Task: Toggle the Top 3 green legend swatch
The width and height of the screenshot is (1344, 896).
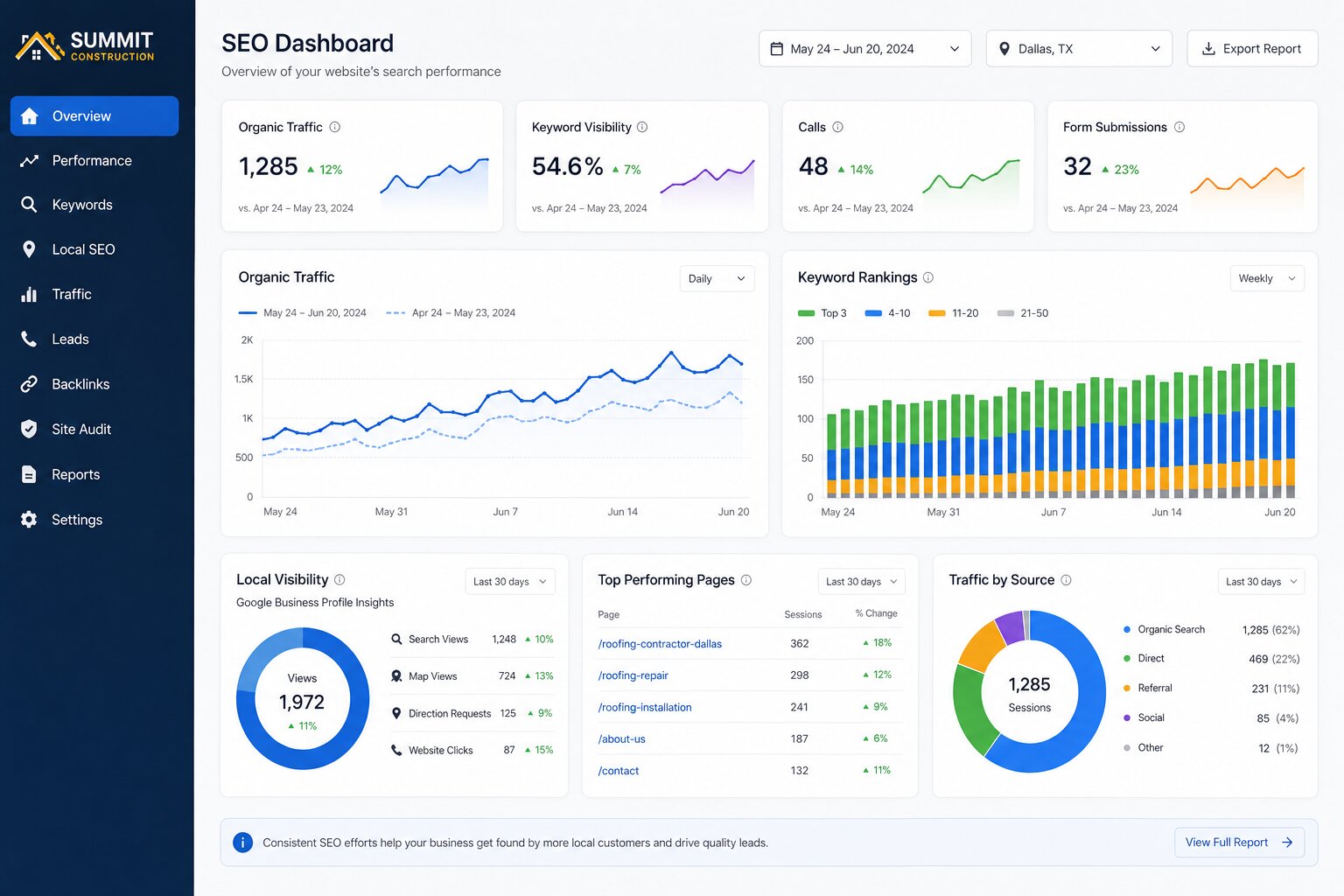Action: (x=806, y=313)
